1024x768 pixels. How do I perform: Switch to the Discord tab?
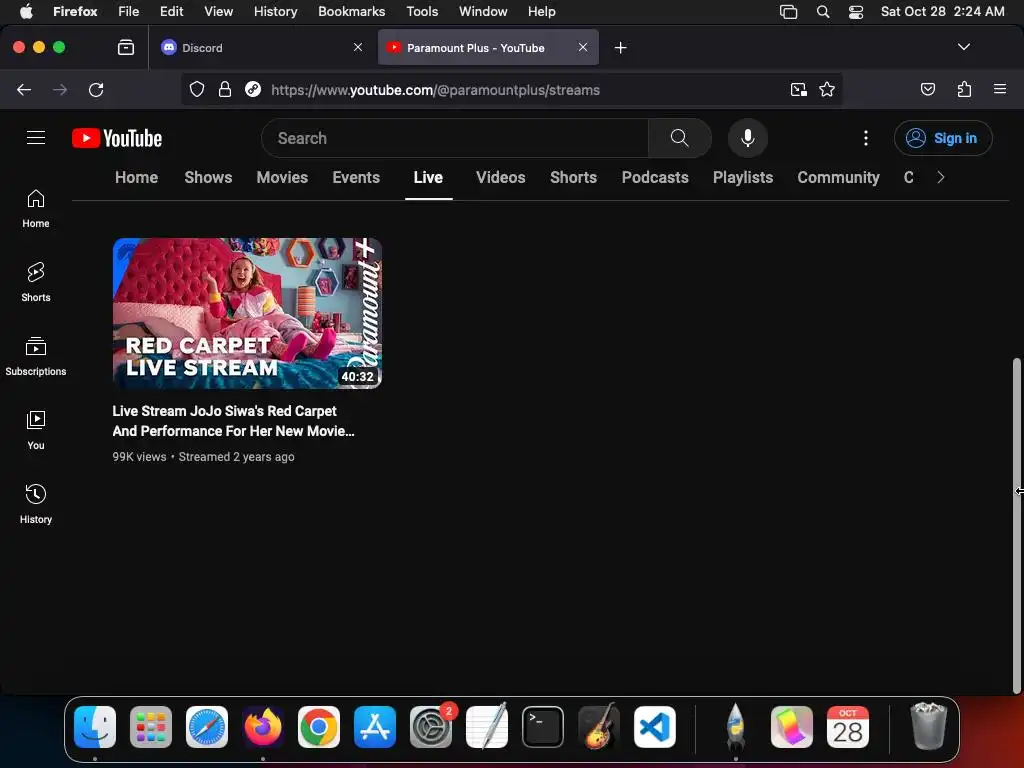click(x=262, y=48)
